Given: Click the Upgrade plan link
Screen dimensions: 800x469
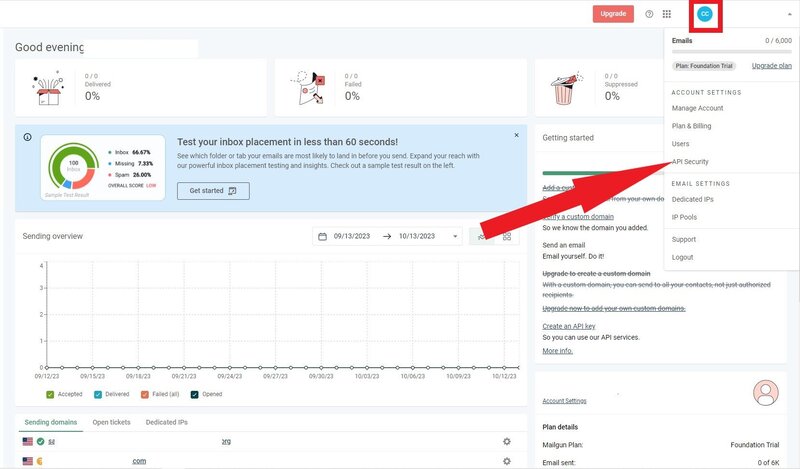Looking at the screenshot, I should pos(771,66).
